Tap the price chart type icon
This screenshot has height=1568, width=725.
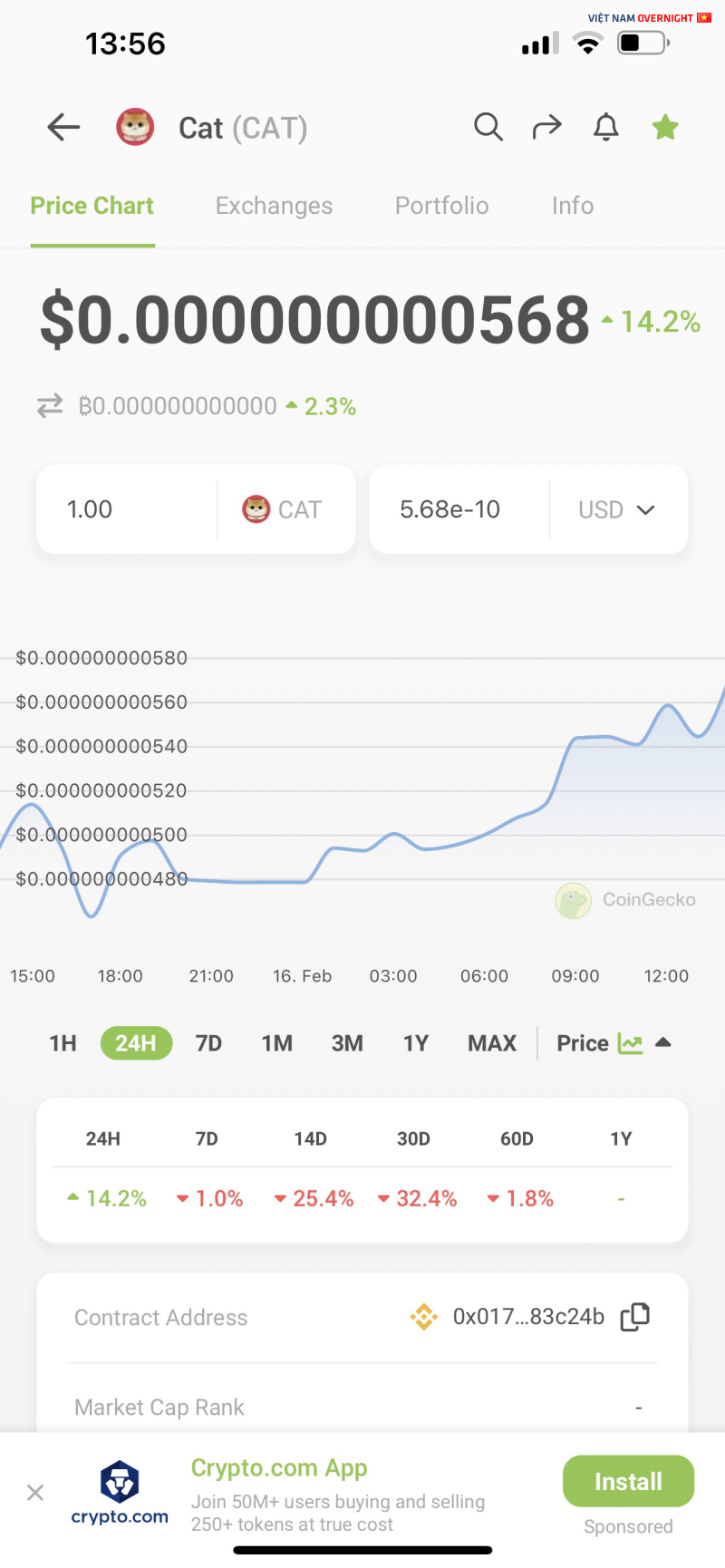[630, 1043]
